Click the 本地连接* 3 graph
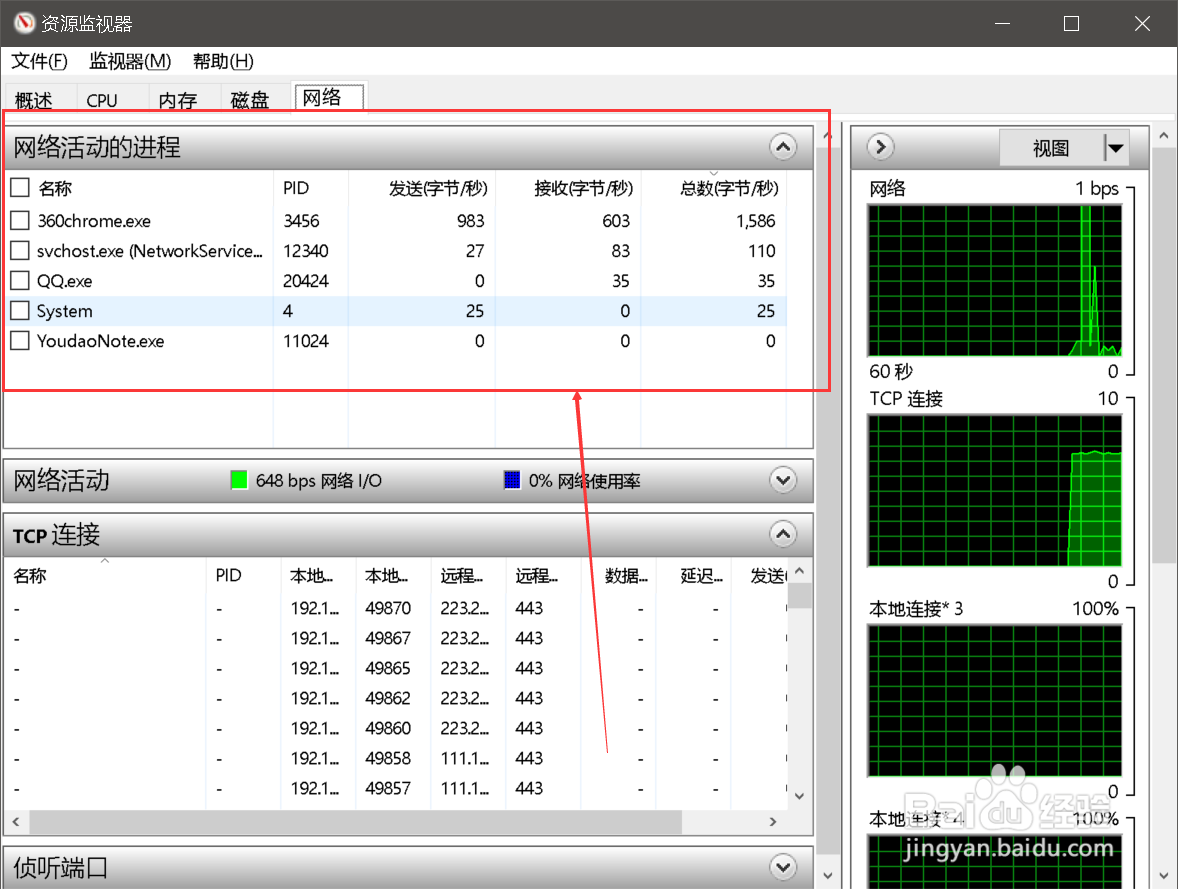The width and height of the screenshot is (1178, 889). pyautogui.click(x=995, y=700)
